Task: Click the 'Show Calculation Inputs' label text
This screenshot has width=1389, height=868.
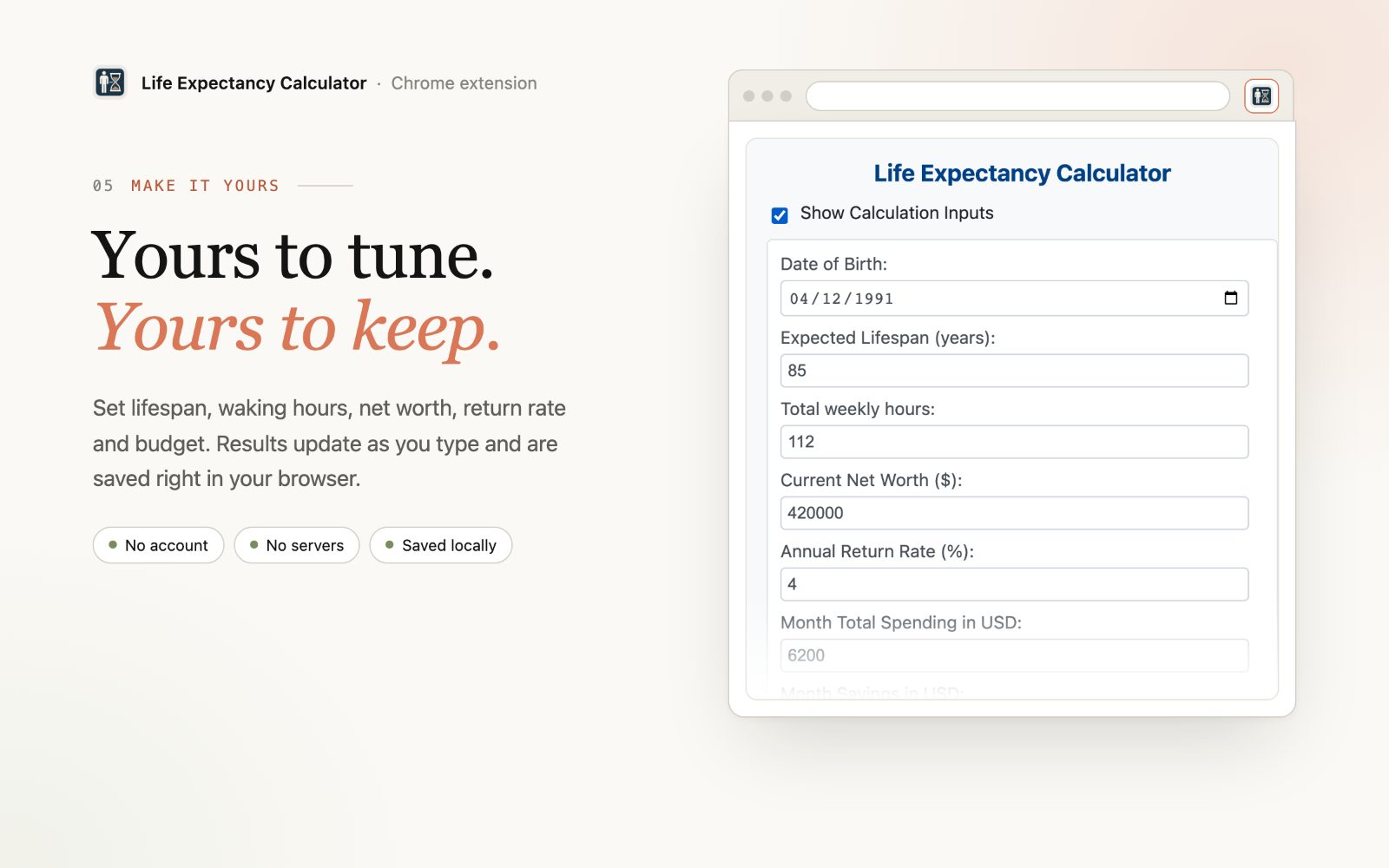Action: click(897, 214)
